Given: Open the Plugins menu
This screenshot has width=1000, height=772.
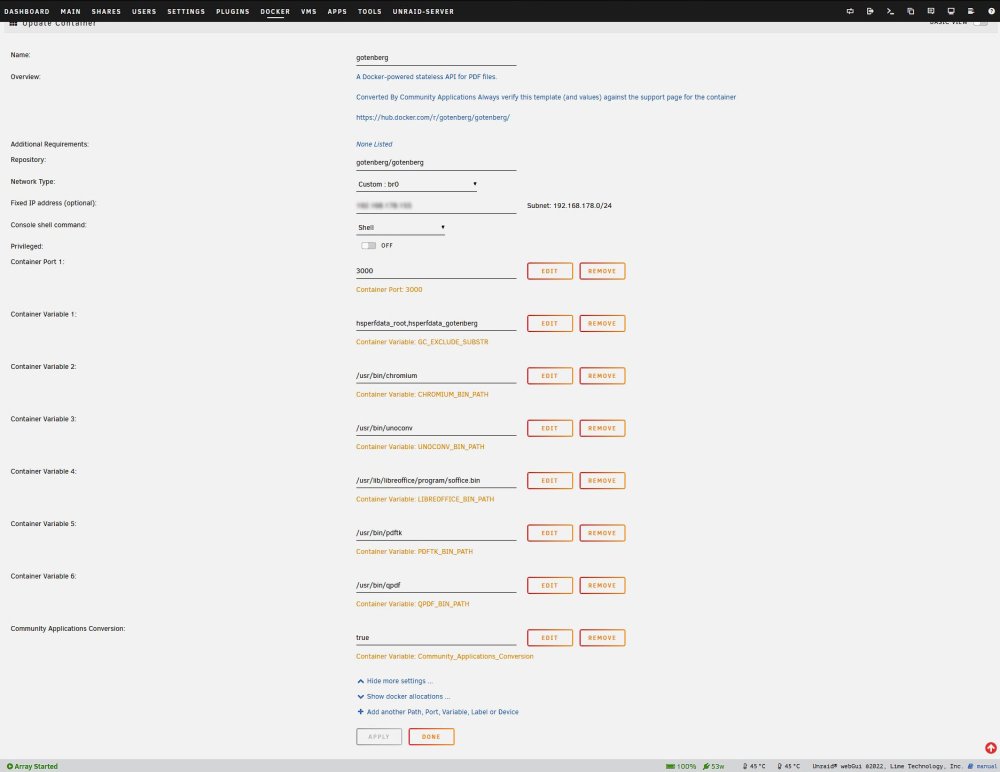Looking at the screenshot, I should (233, 11).
